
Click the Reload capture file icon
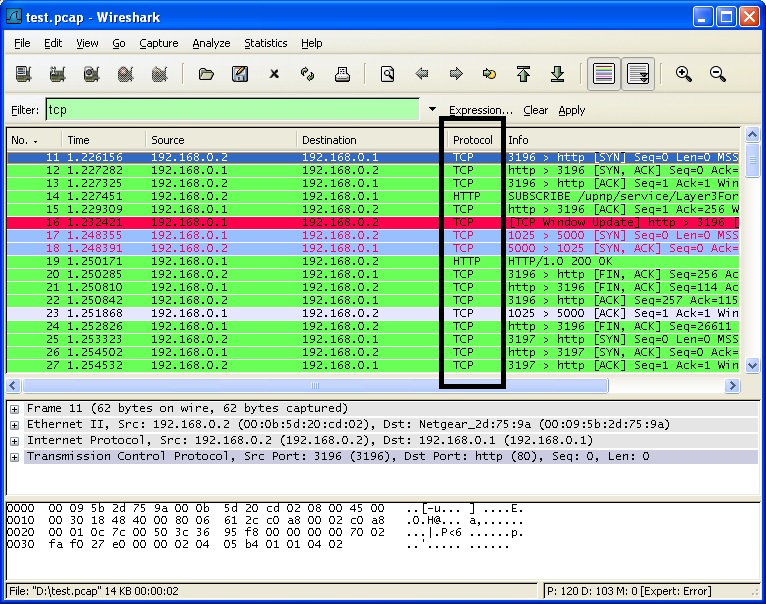pos(308,74)
